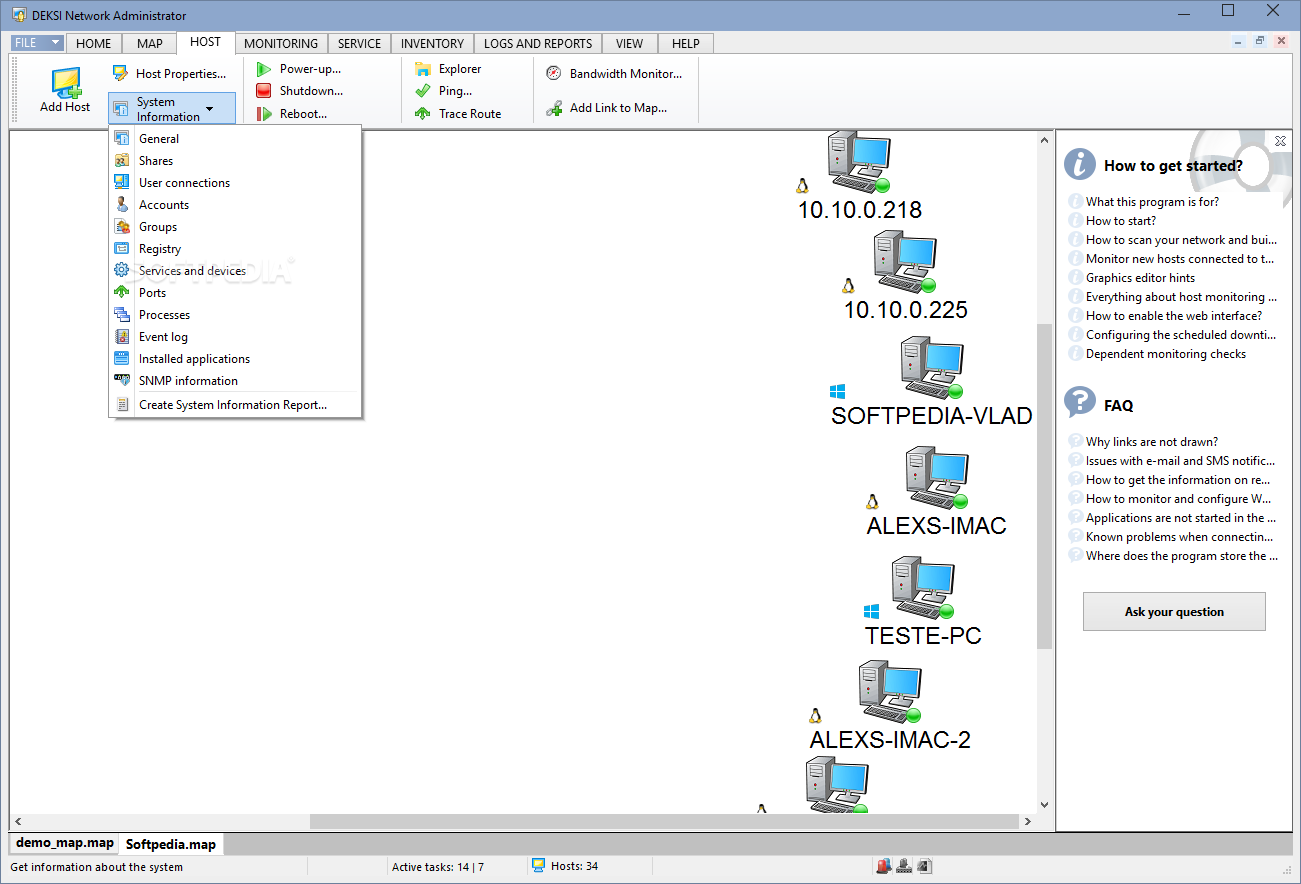
Task: Switch to the INVENTORY tab
Action: pos(432,43)
